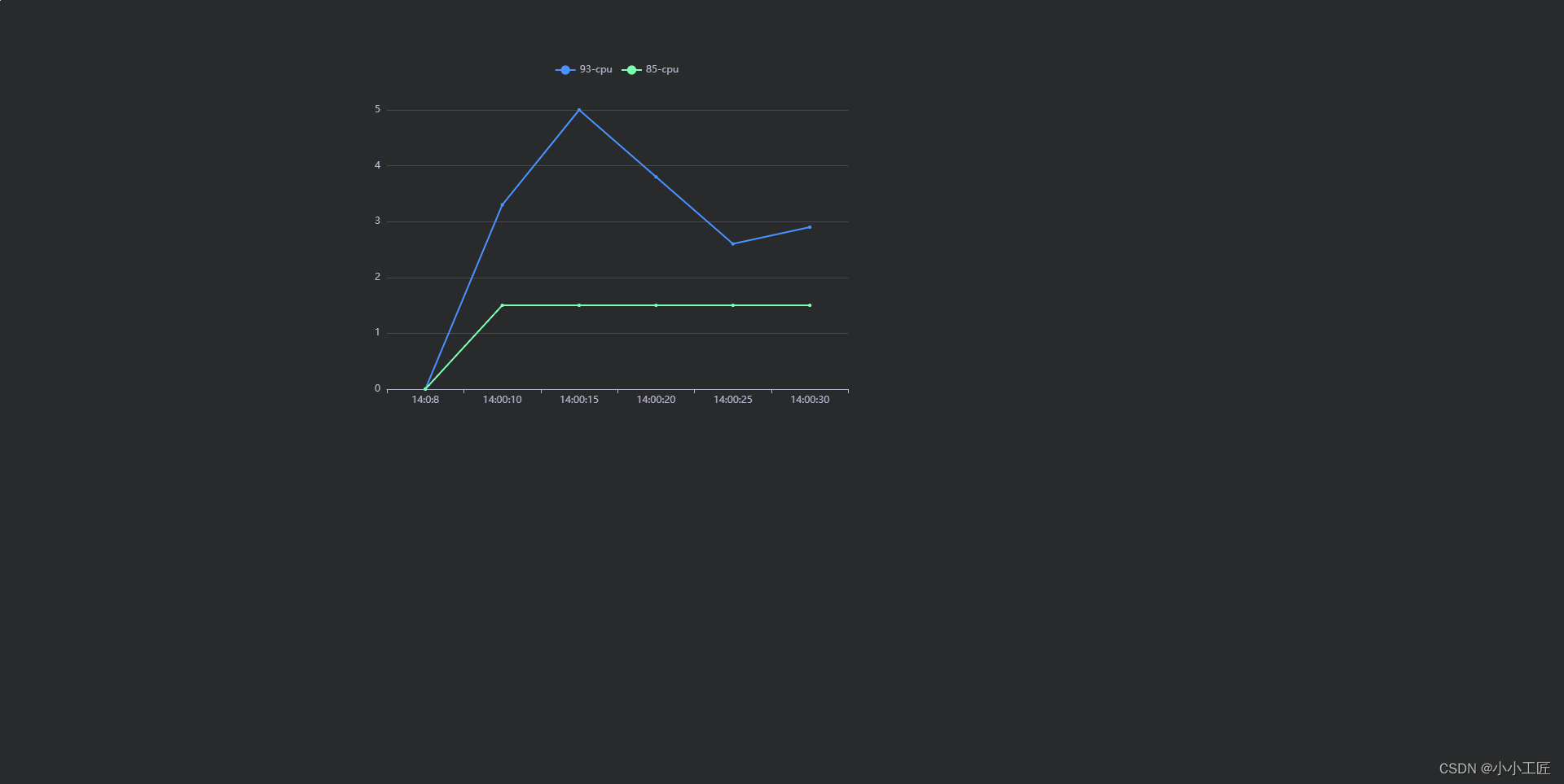Click the 93-cpu data point at 14:00:30

810,227
